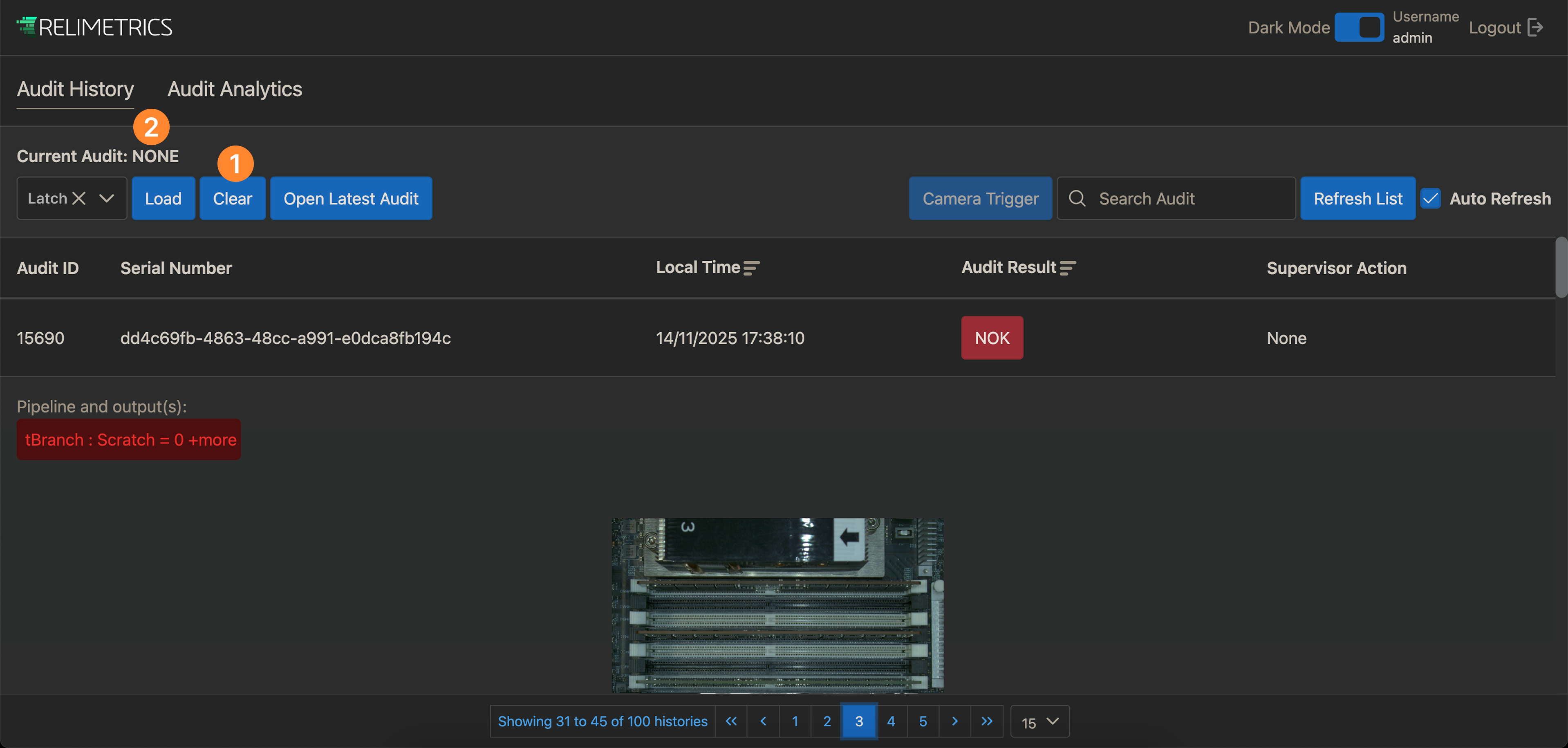
Task: Click the red NOK result badge
Action: pyautogui.click(x=992, y=338)
